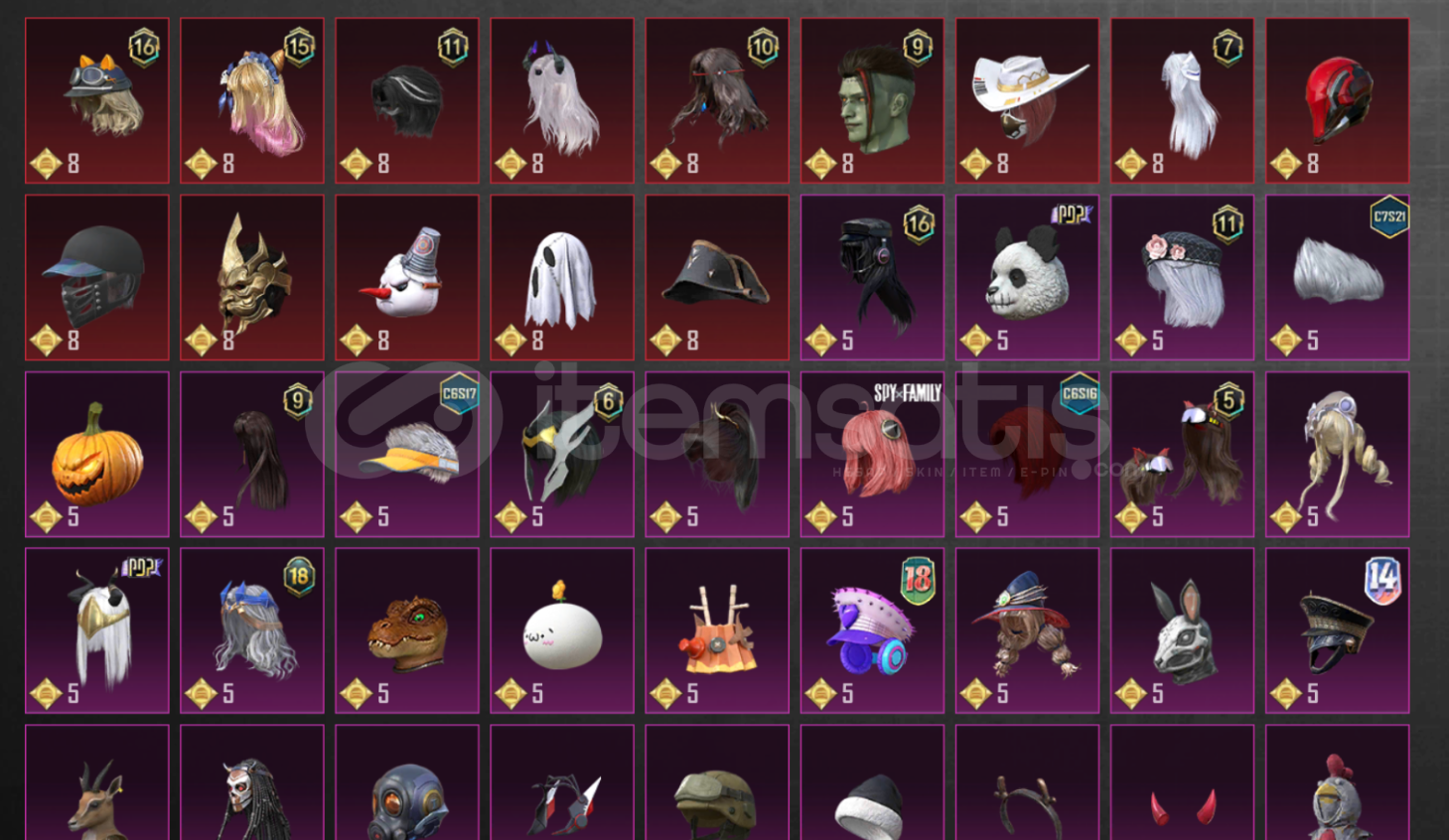
Task: Select the black baseball helmet with visor
Action: (x=97, y=278)
